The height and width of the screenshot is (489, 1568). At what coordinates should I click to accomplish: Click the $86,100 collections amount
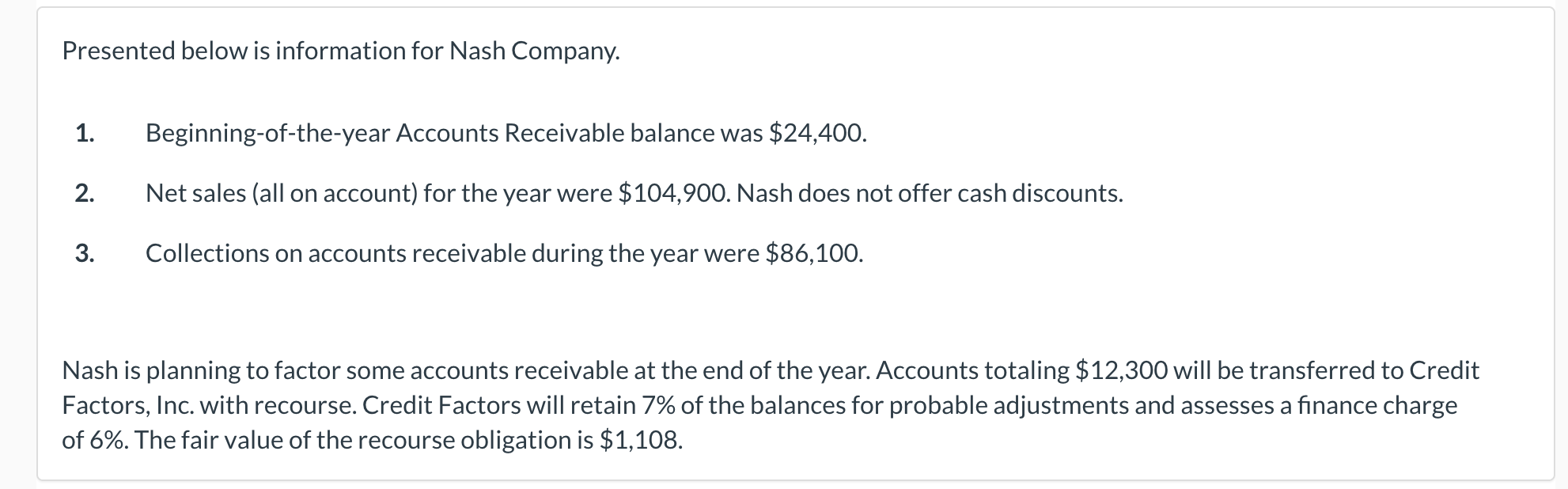(814, 253)
